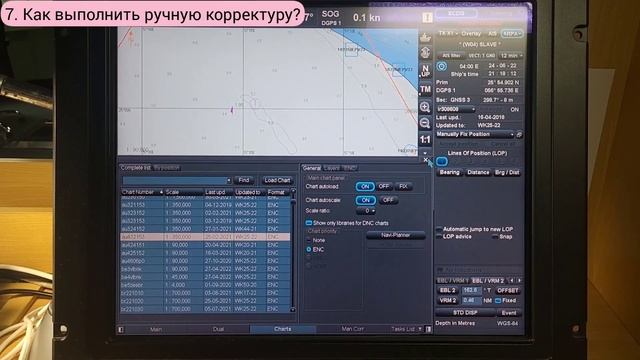Image resolution: width=640 pixels, height=360 pixels.
Task: Close the bottom panel with X icon
Action: [x=425, y=160]
